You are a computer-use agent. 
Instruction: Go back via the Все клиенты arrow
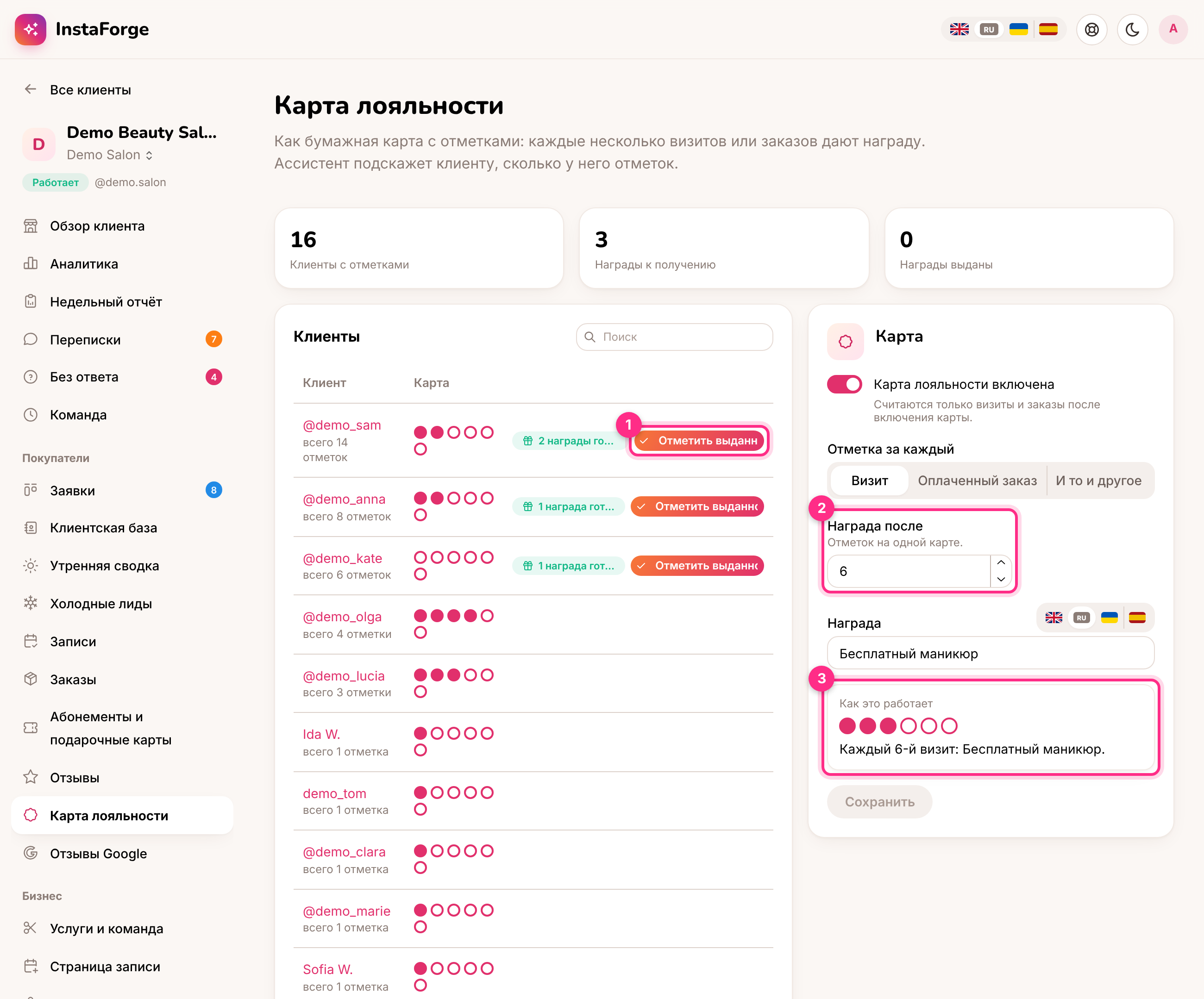coord(31,89)
